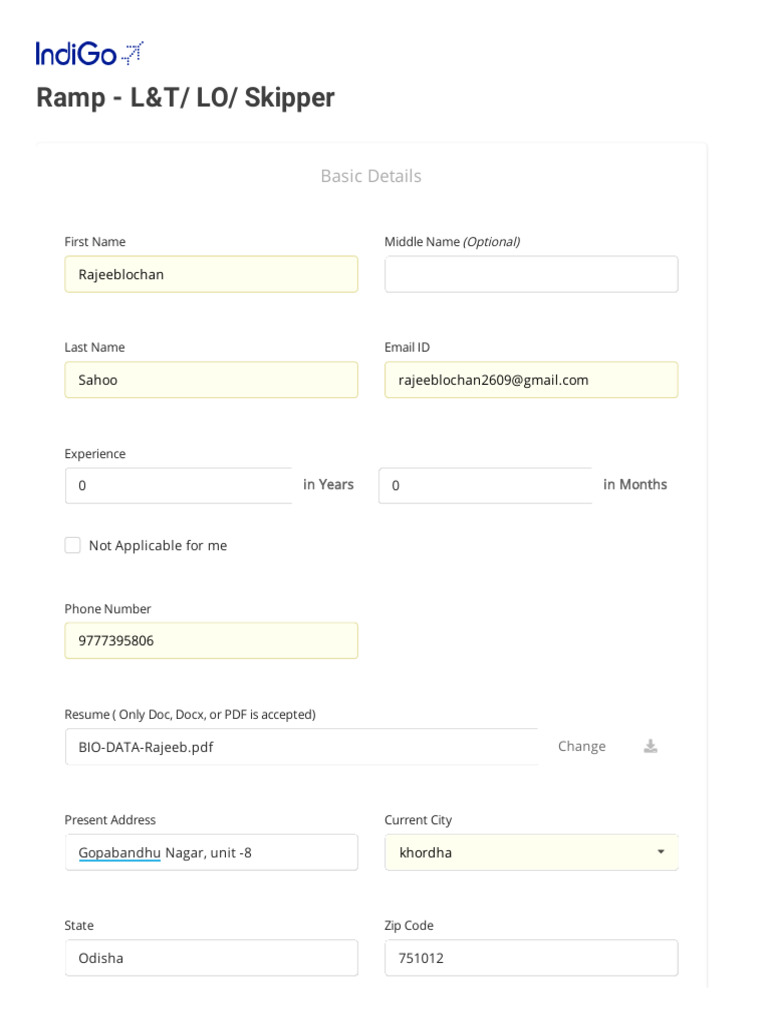Click the Present Address field
This screenshot has width=768, height=1024.
211,852
